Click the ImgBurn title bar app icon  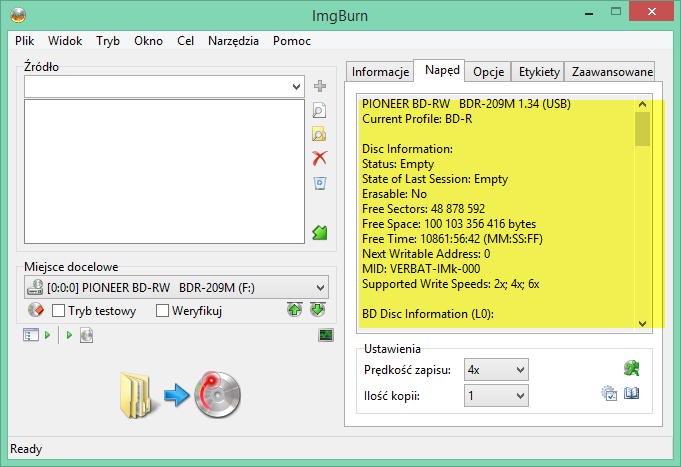pyautogui.click(x=18, y=15)
